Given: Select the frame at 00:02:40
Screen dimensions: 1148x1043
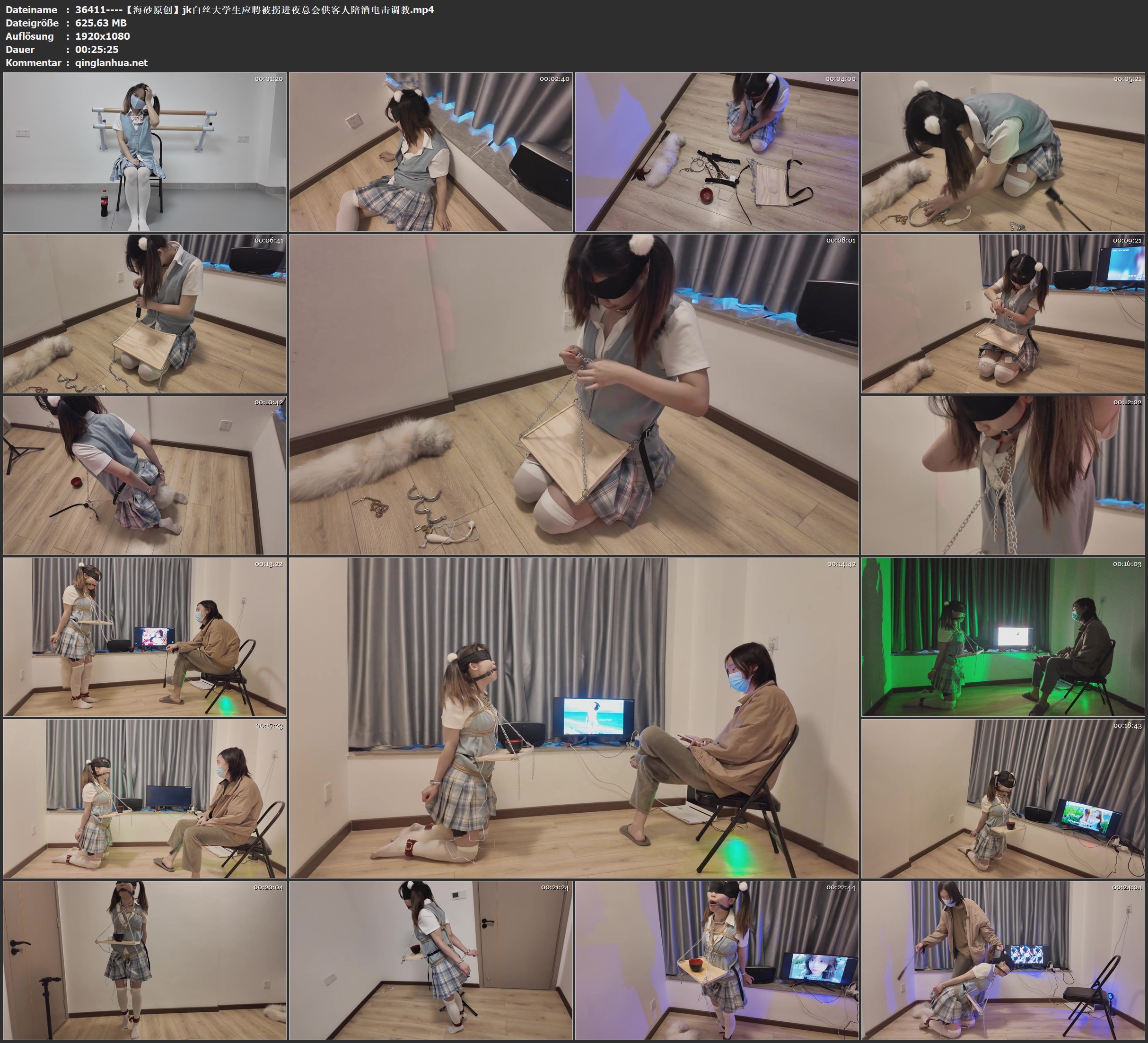Looking at the screenshot, I should click(430, 151).
